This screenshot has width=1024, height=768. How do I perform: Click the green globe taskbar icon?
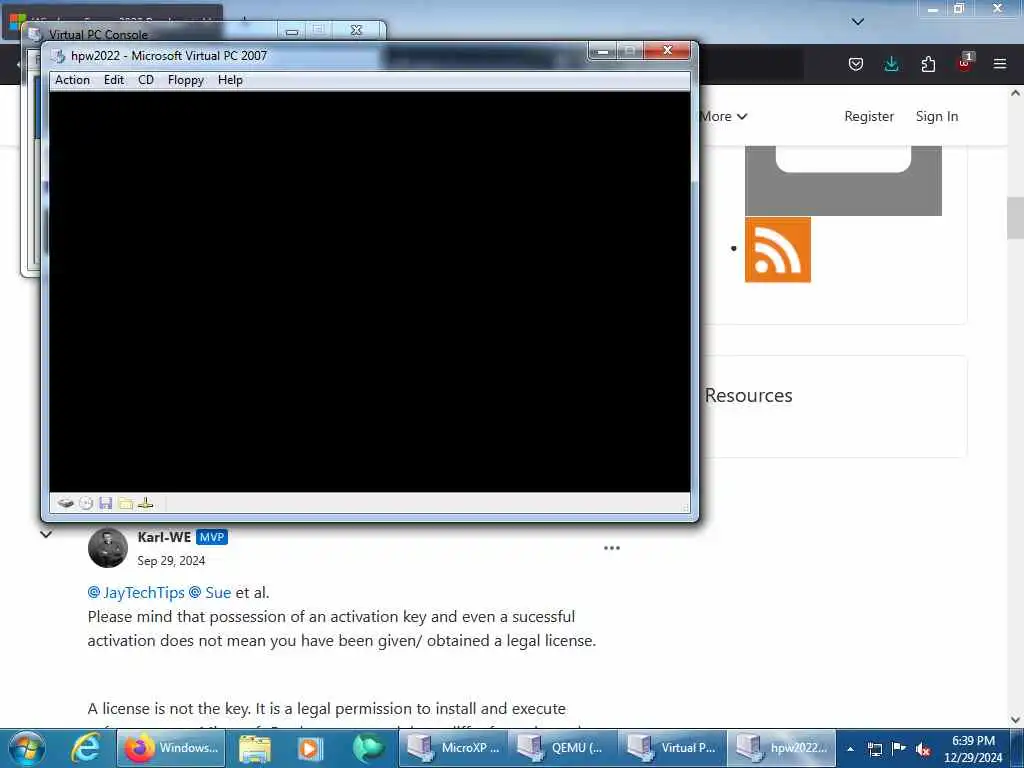[368, 748]
